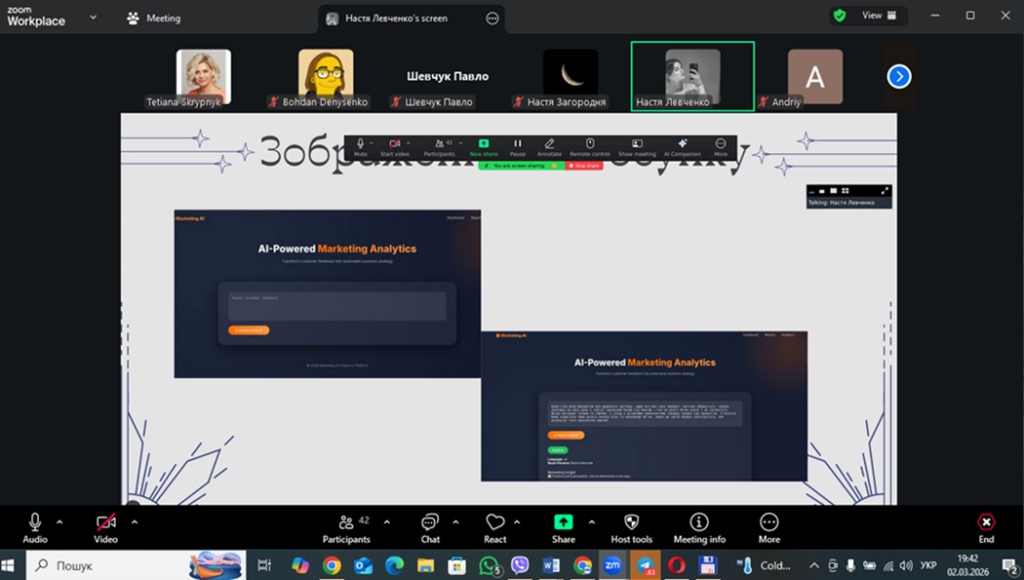Open the Zoom Workplace dropdown arrow
1024x580 pixels.
coord(93,17)
